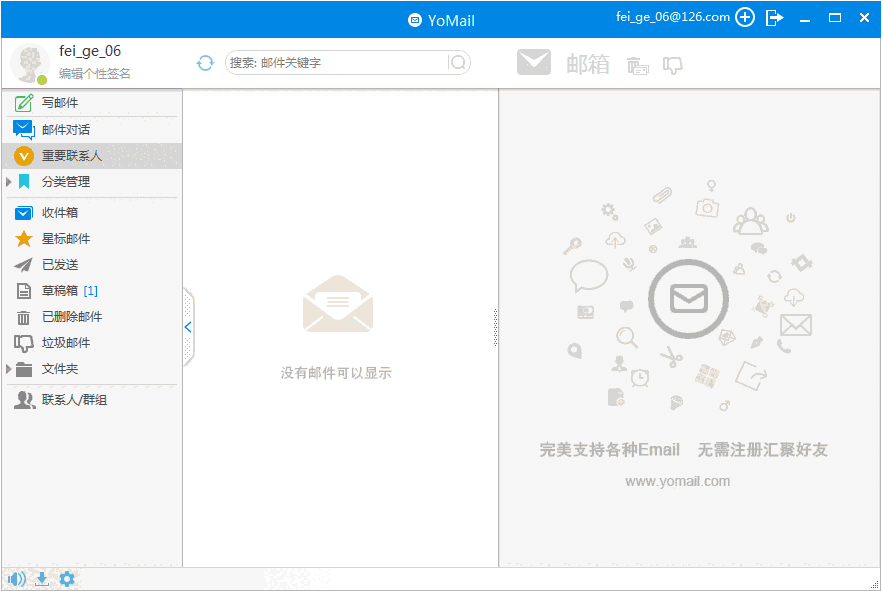Select 收件箱 inbox folder

pyautogui.click(x=60, y=213)
